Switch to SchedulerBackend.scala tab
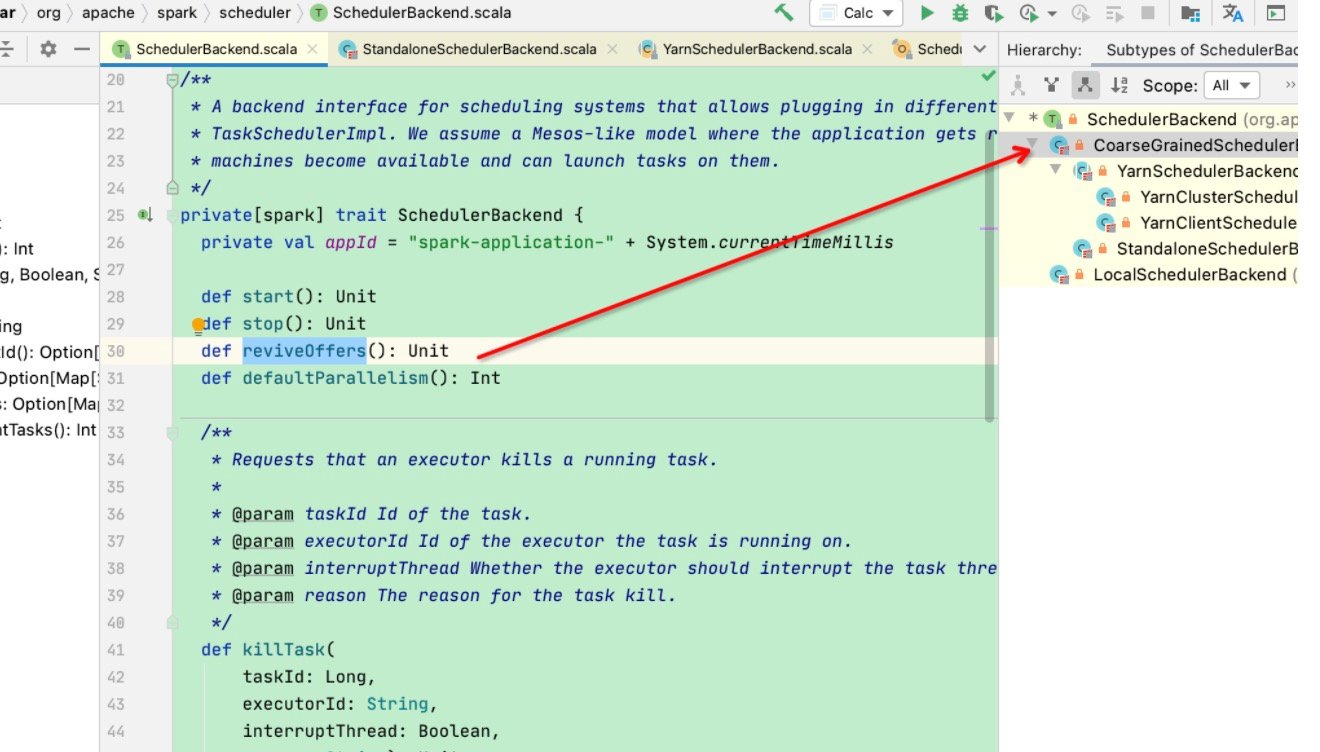The height and width of the screenshot is (752, 1320). point(215,50)
